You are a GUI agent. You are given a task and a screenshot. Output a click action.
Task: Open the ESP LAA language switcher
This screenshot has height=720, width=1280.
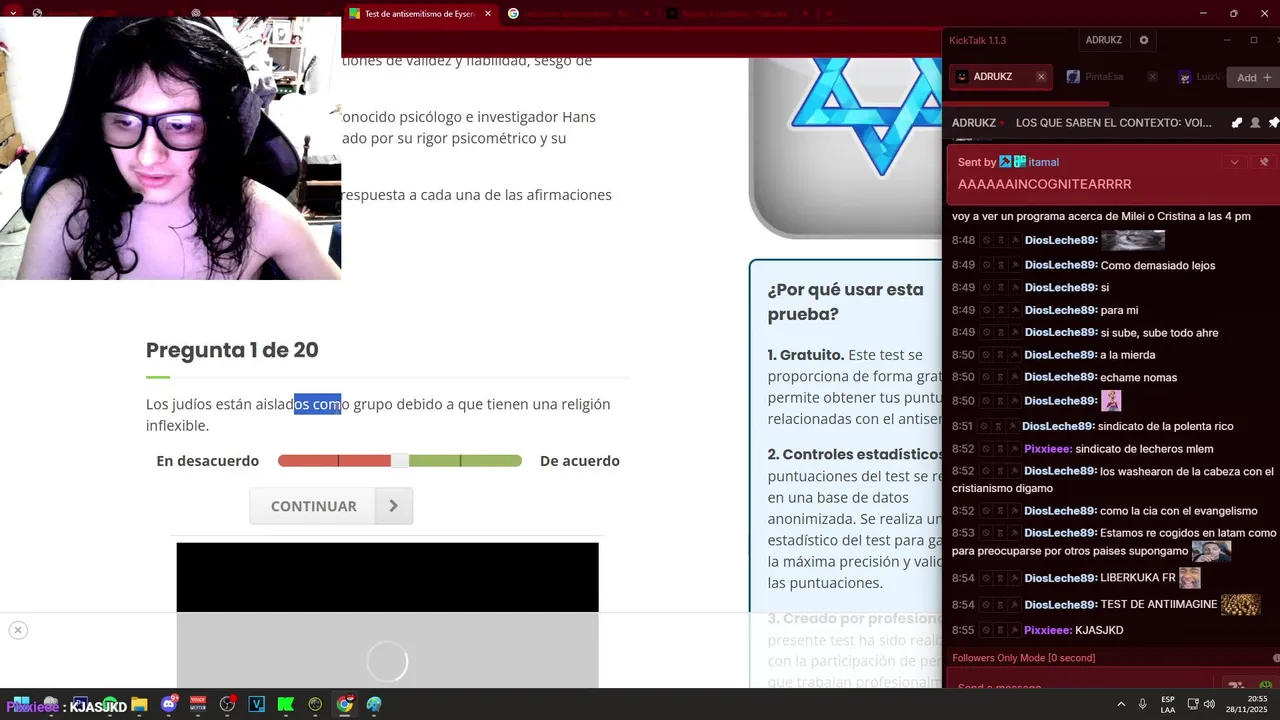point(1168,704)
